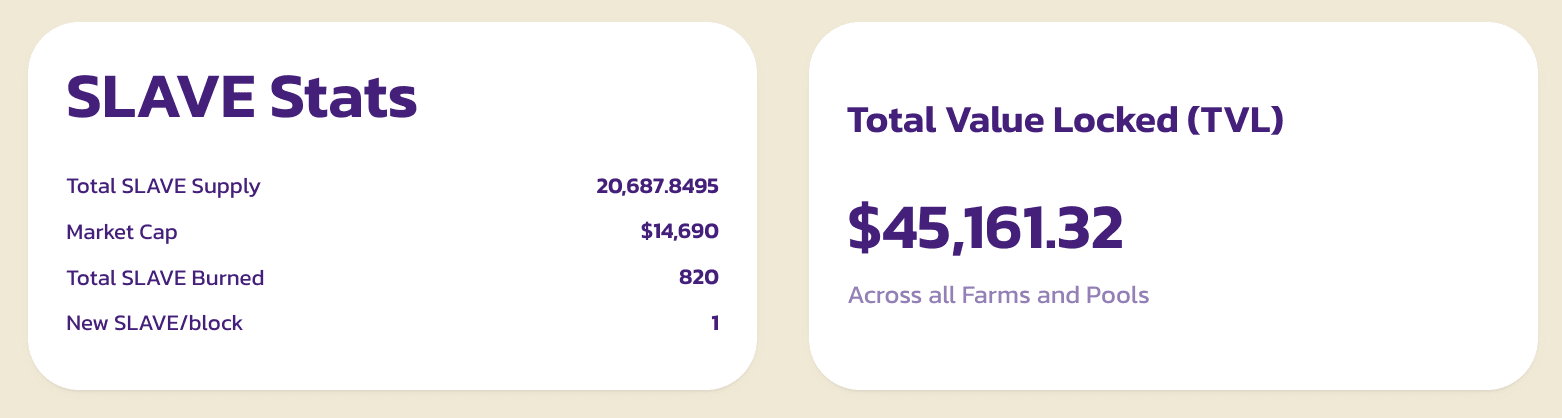The height and width of the screenshot is (418, 1562).
Task: Click the New SLAVE/block value 1
Action: (715, 324)
